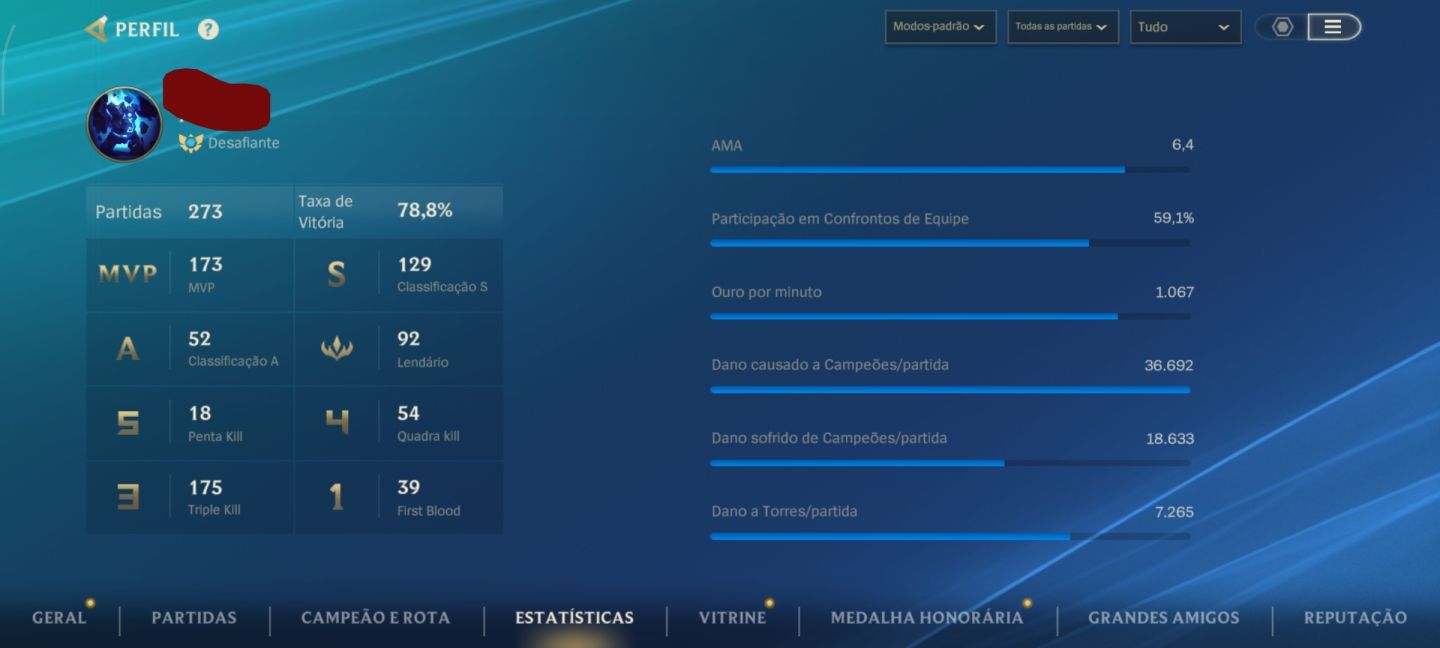
Task: Click the First Blood number icon
Action: pyautogui.click(x=337, y=497)
